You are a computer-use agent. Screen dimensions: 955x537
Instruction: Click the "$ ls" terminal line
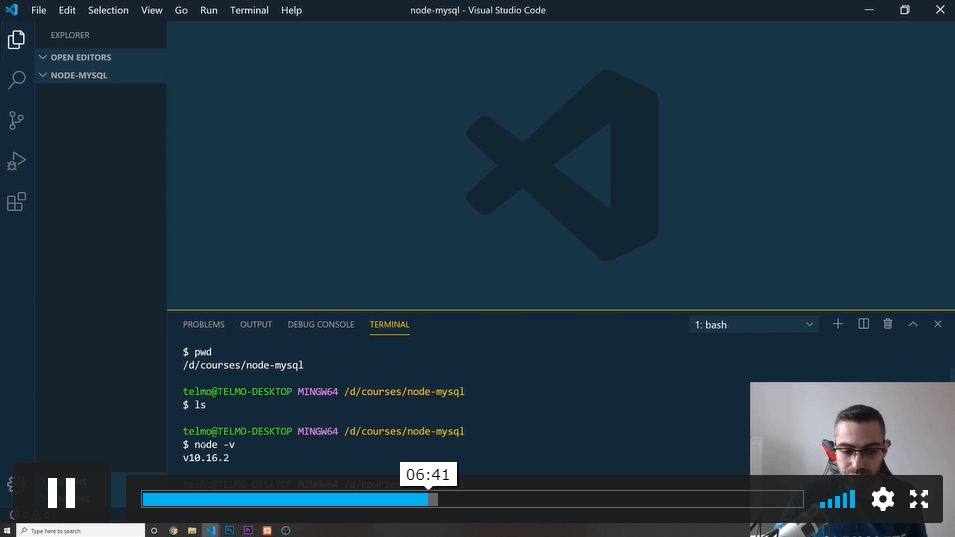(x=194, y=405)
